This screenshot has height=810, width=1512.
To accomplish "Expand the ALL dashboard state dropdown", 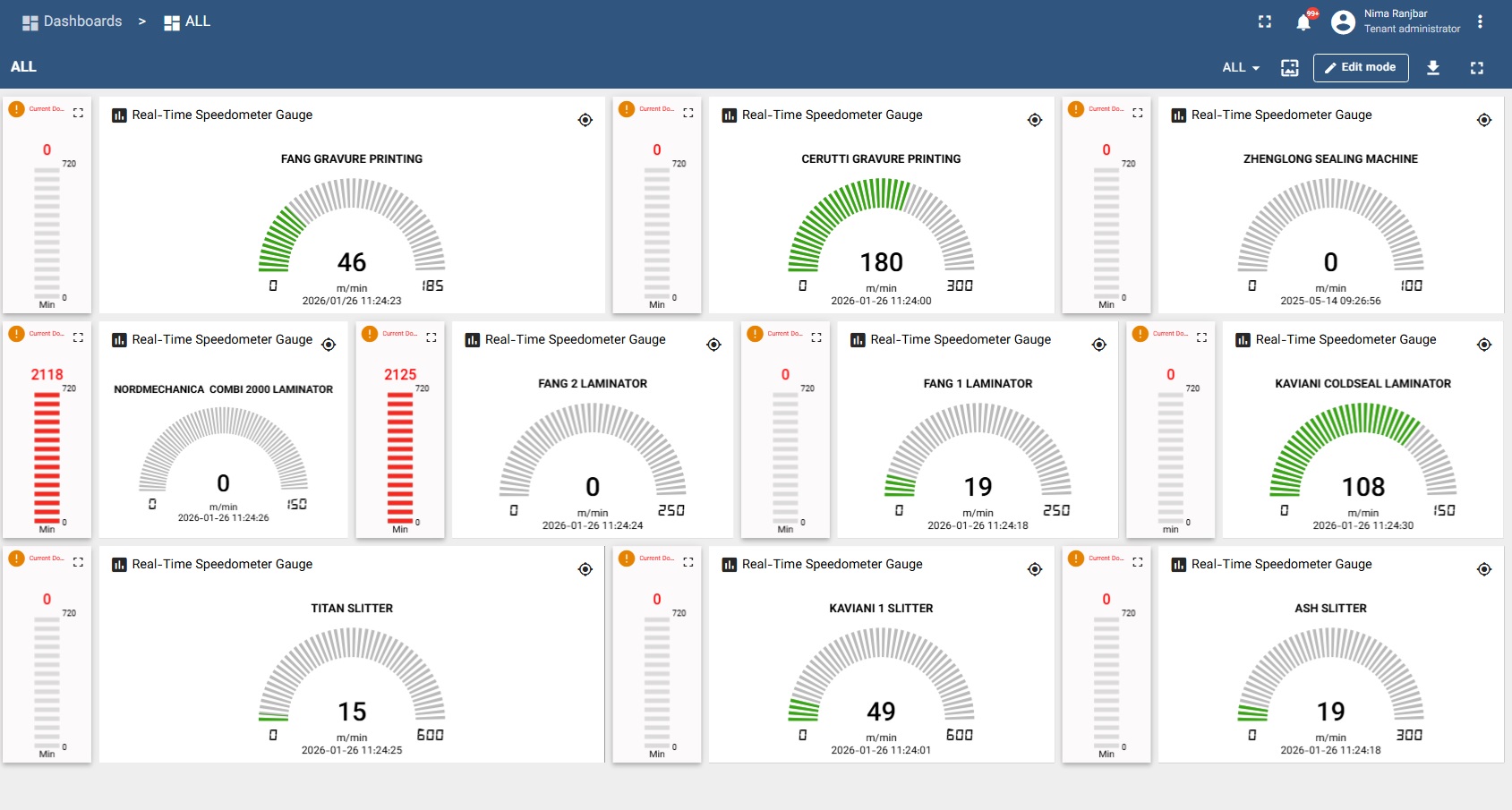I will [x=1241, y=67].
